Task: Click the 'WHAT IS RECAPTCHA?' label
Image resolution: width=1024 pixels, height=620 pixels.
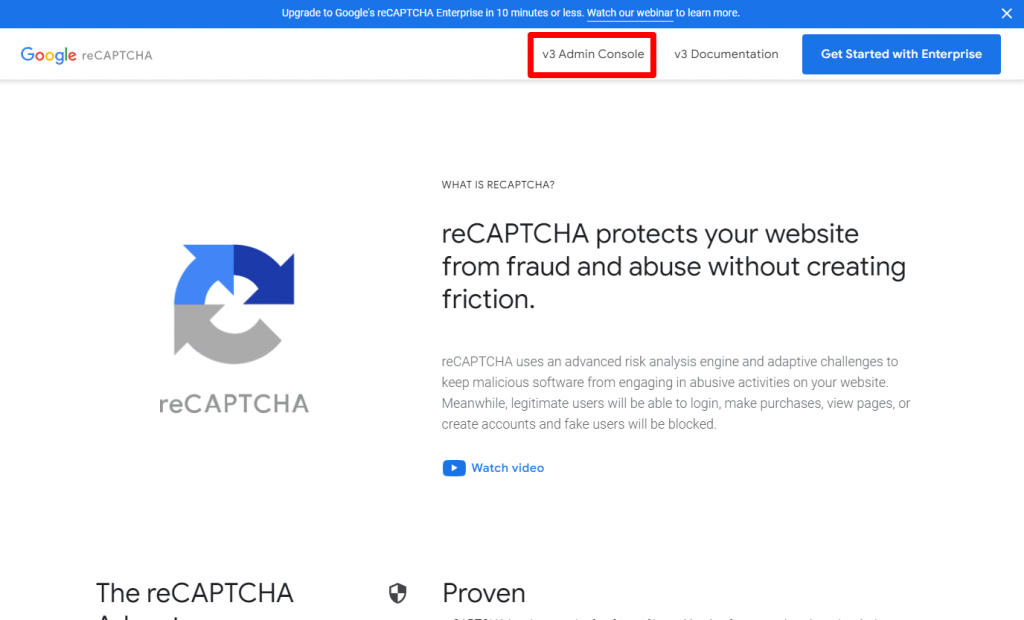Action: coord(498,185)
